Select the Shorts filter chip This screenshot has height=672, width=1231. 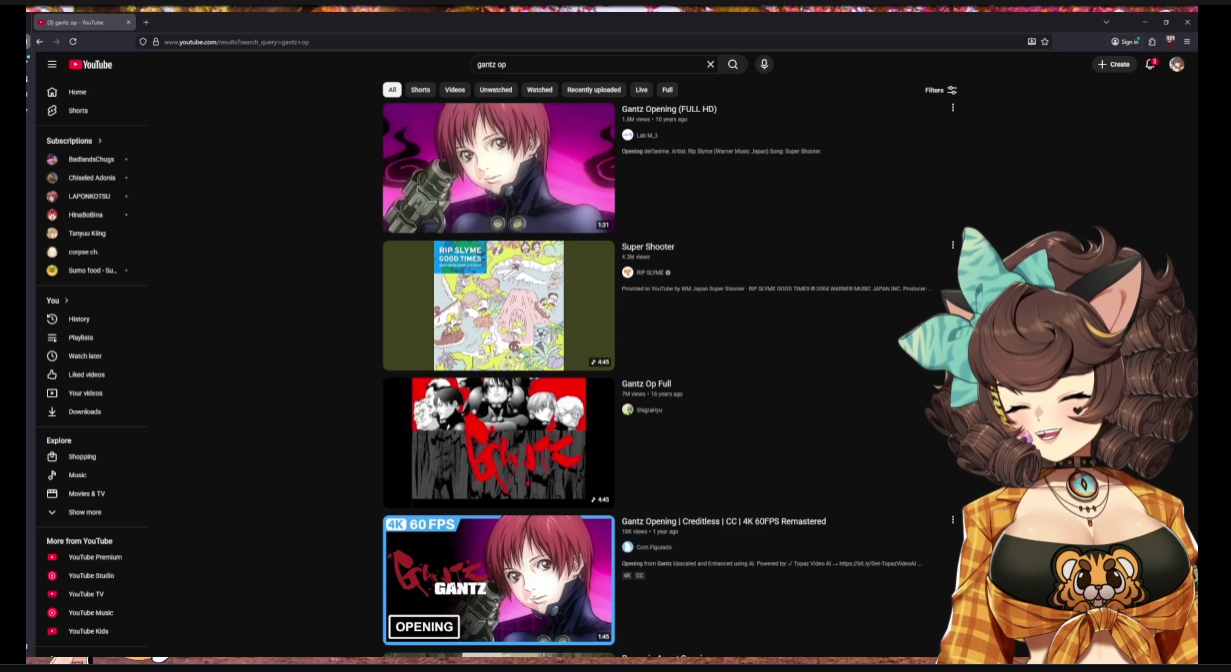pyautogui.click(x=420, y=90)
